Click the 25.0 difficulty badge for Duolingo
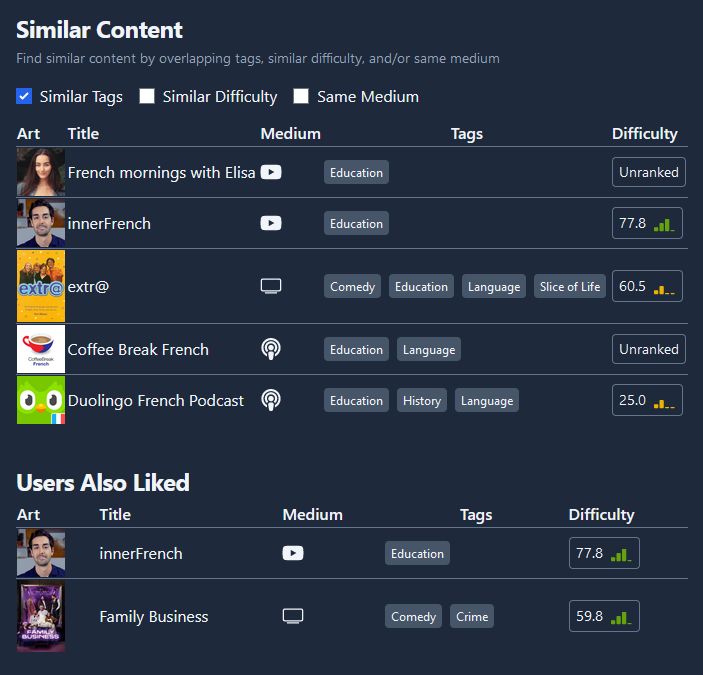Viewport: 703px width, 675px height. (x=647, y=400)
